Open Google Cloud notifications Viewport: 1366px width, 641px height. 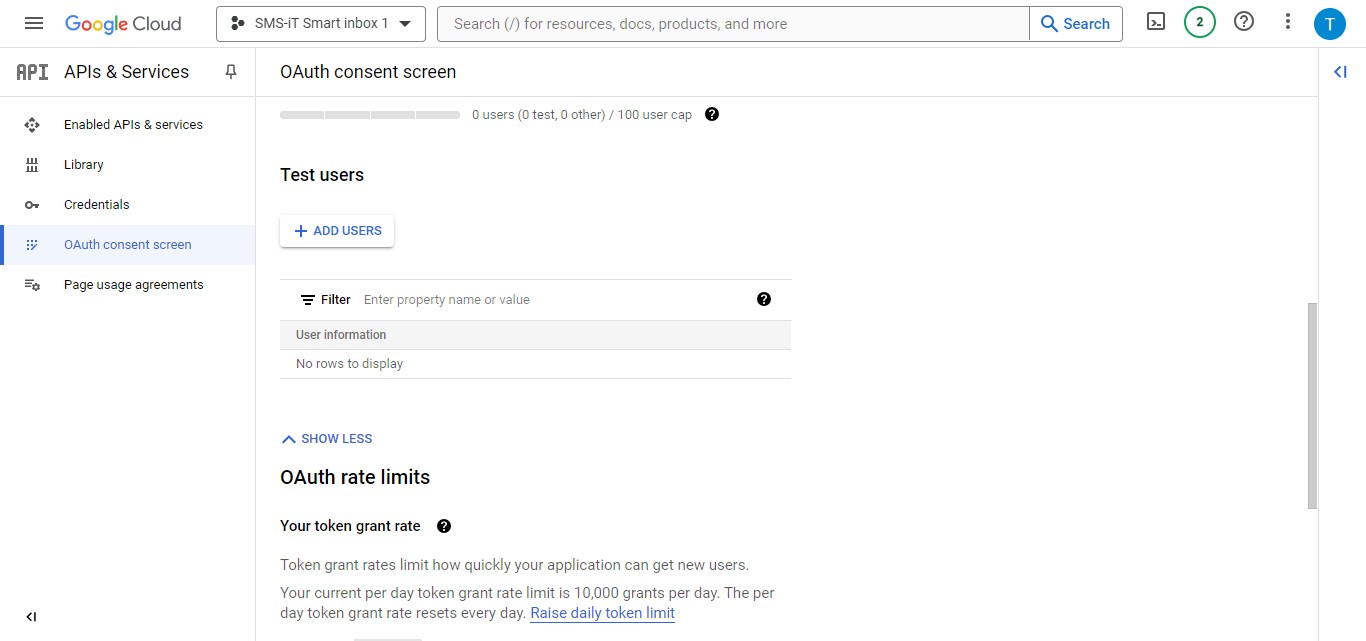point(1199,21)
